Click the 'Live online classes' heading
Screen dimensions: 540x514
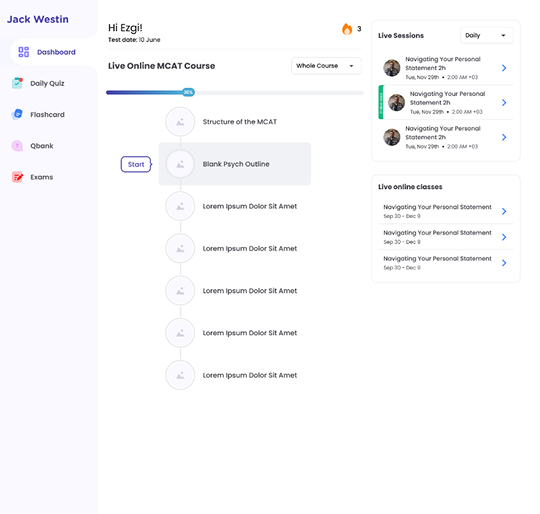(410, 187)
